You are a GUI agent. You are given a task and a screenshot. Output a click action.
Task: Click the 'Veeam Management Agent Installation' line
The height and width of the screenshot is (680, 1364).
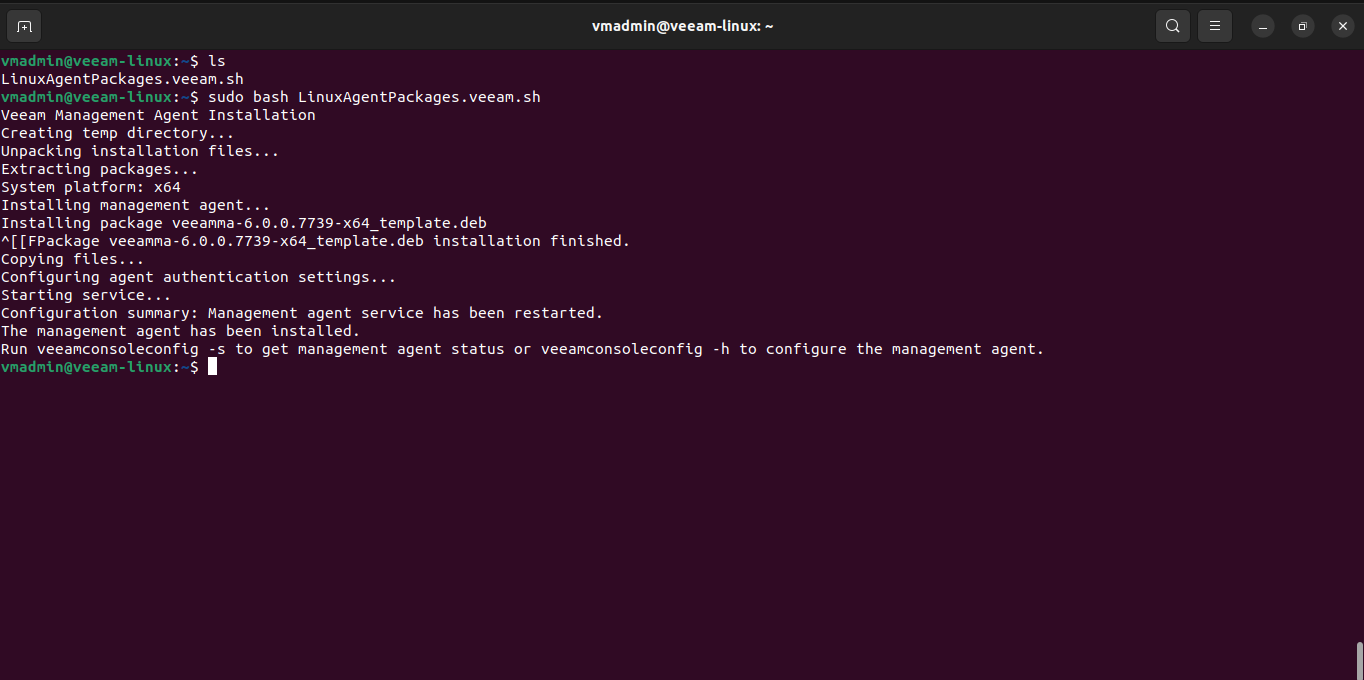click(x=158, y=115)
